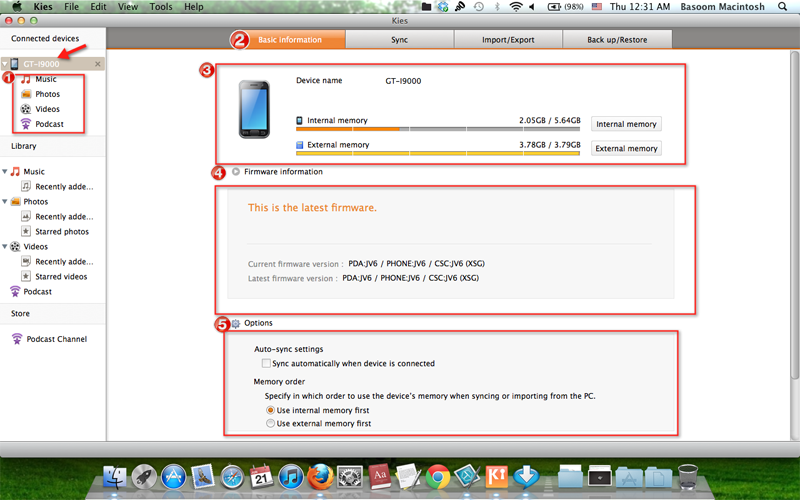
Task: Open Finder from the Dock
Action: 115,478
